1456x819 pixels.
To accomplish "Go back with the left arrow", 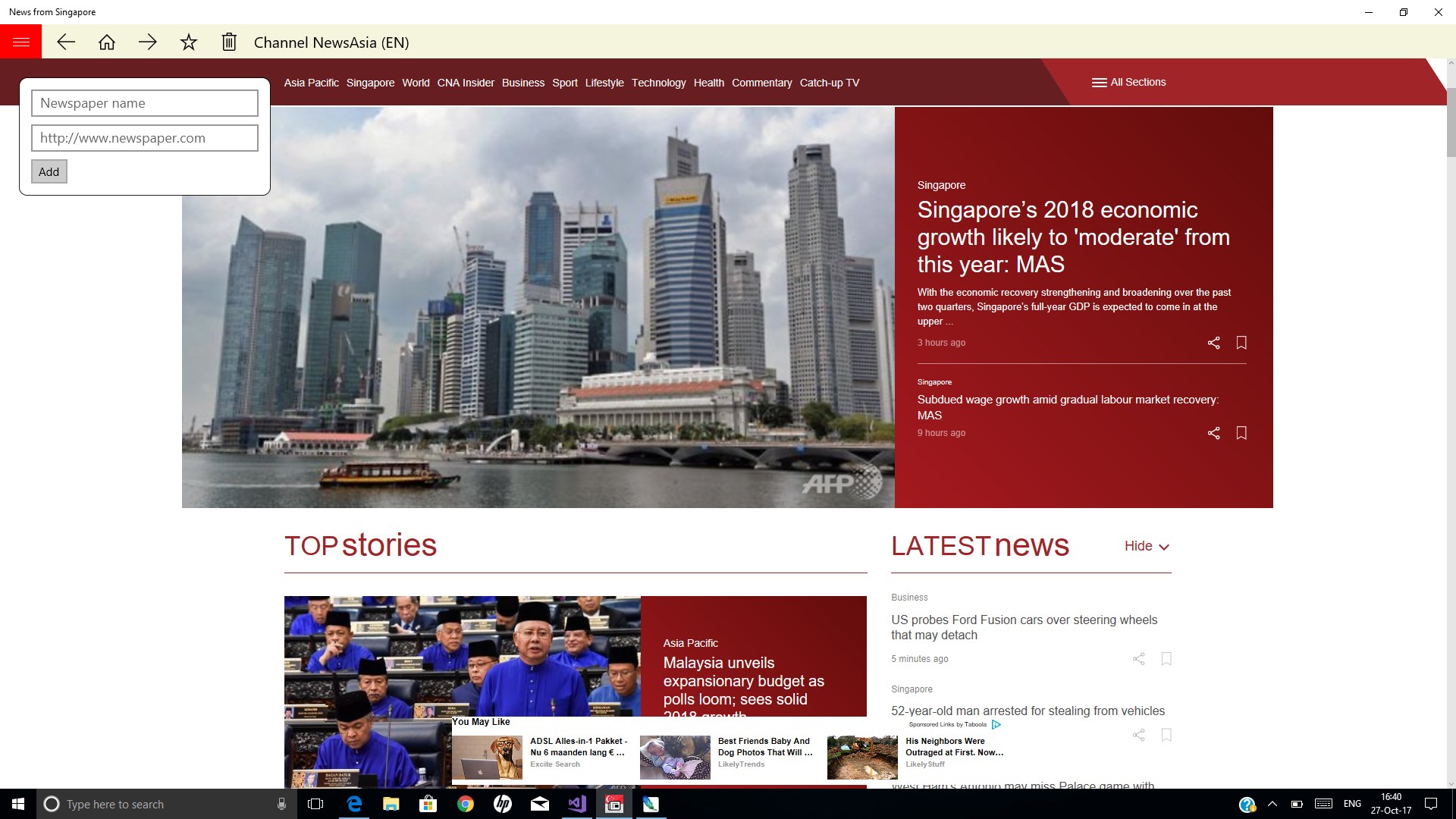I will [66, 42].
